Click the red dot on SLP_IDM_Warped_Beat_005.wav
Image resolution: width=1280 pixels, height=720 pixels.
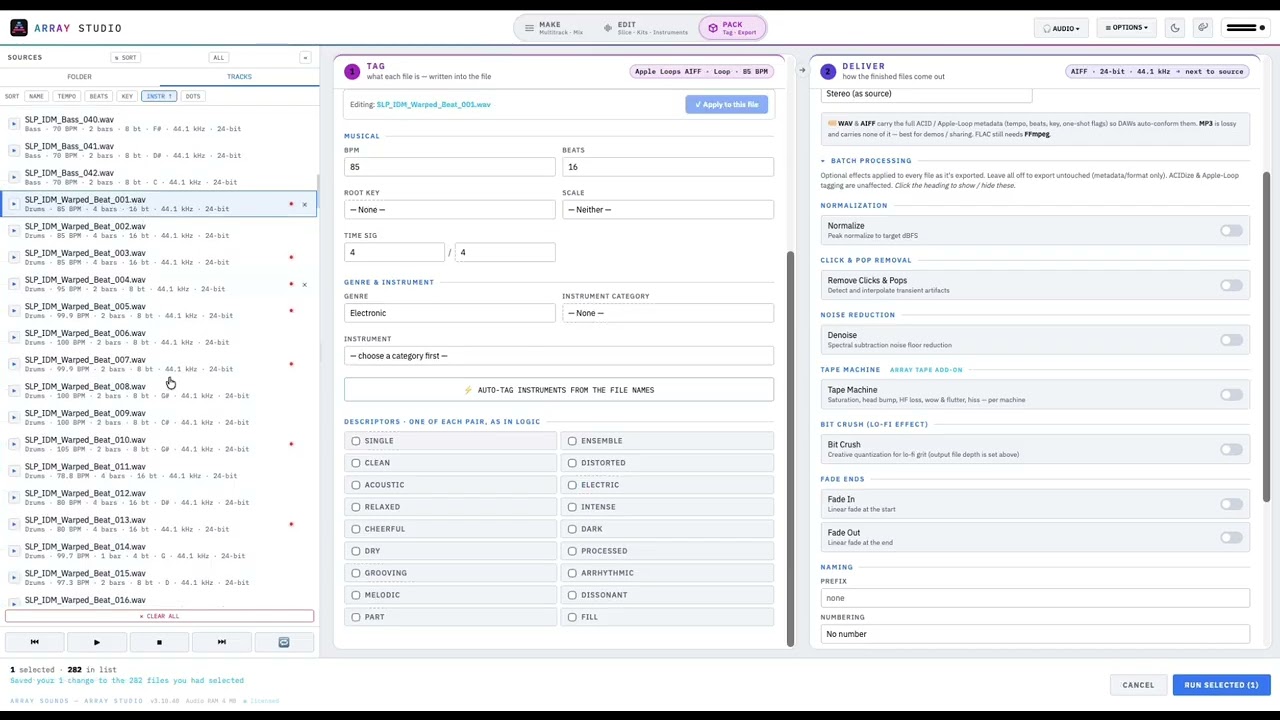pos(291,311)
